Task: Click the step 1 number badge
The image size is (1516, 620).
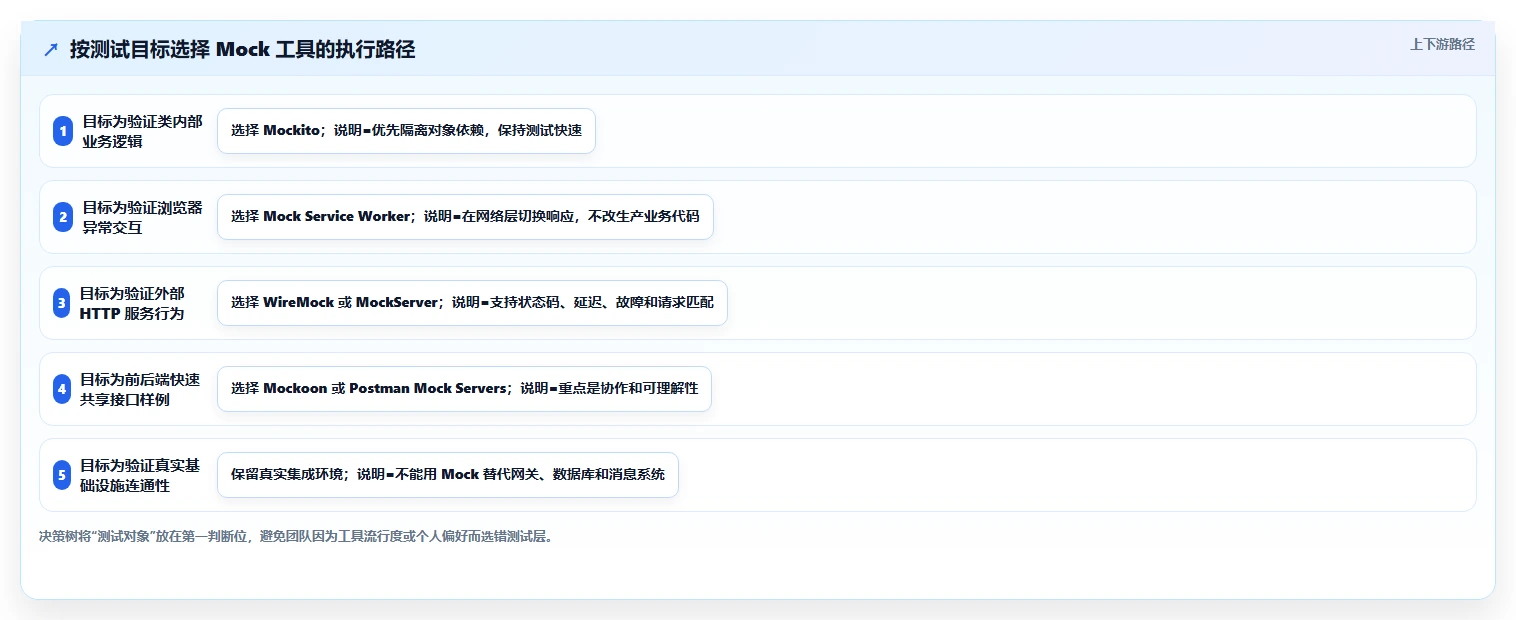Action: point(63,131)
